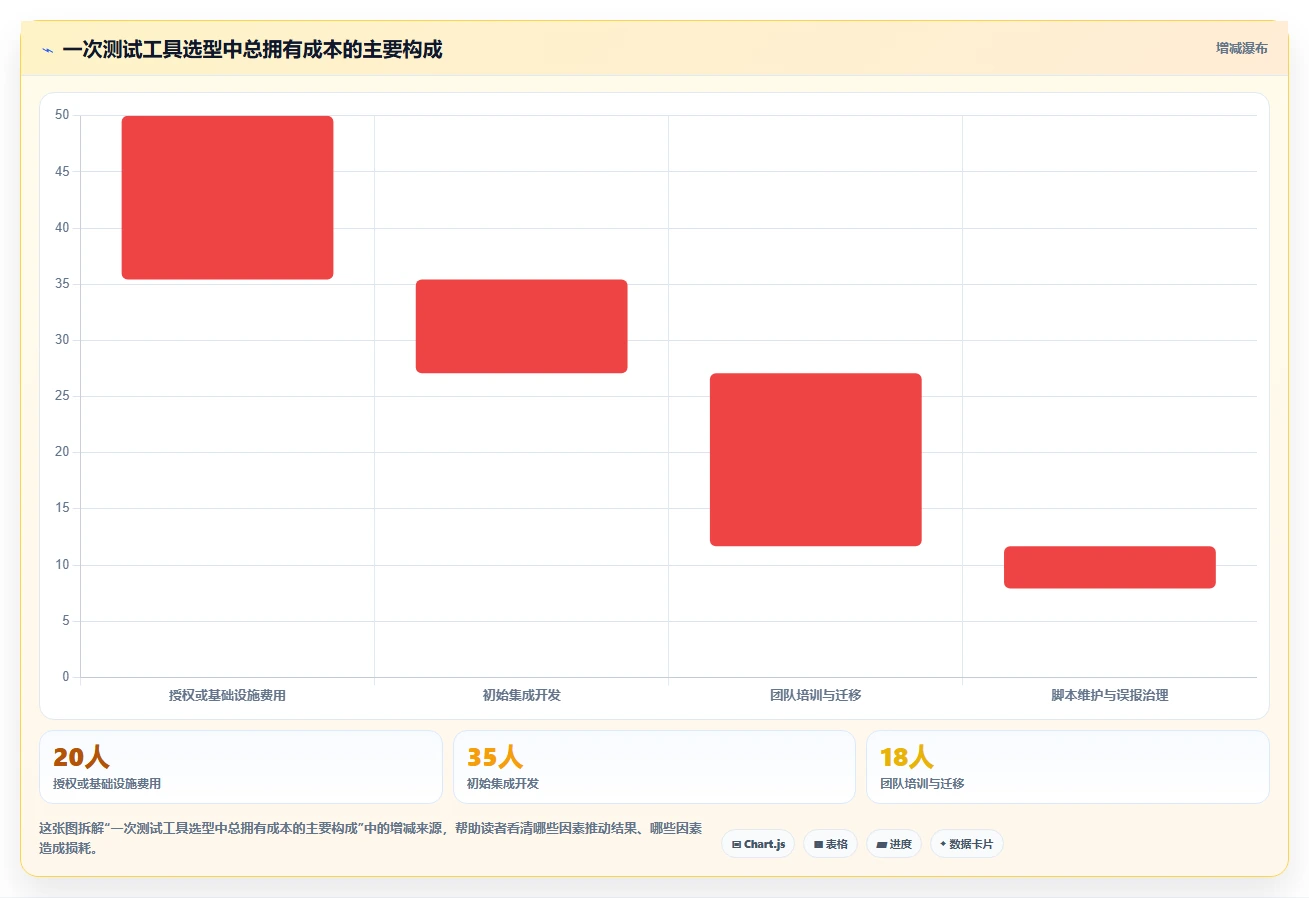This screenshot has height=898, width=1309.
Task: Select the 表格 tag chip
Action: 830,844
